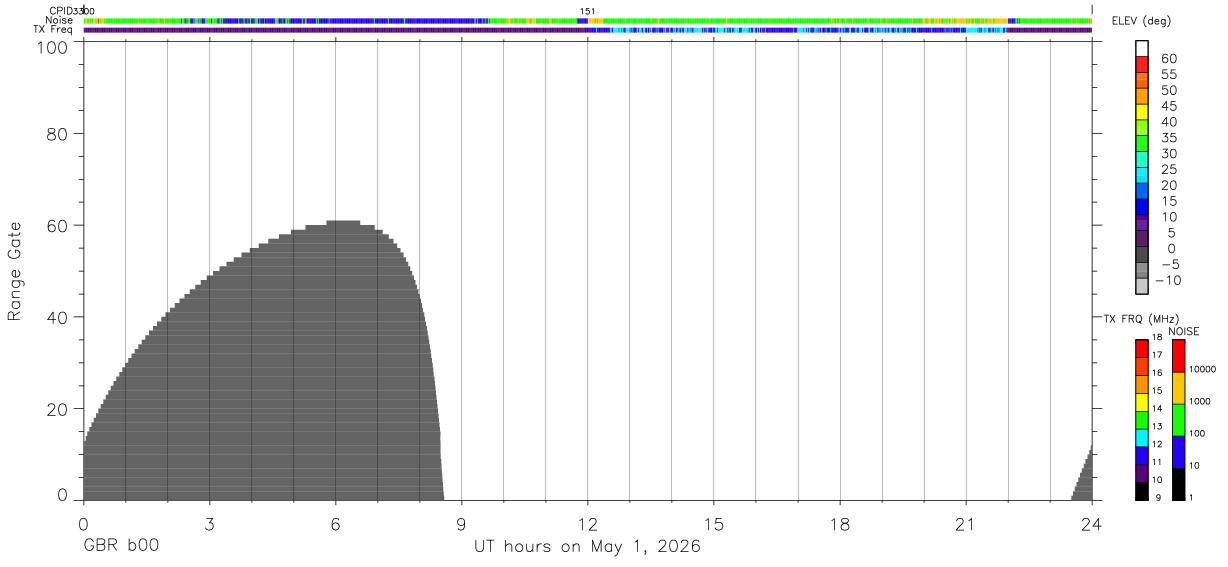This screenshot has width=1228, height=567.
Task: Click the 'ELEV (deg)' colorbar title
Action: point(1141,22)
